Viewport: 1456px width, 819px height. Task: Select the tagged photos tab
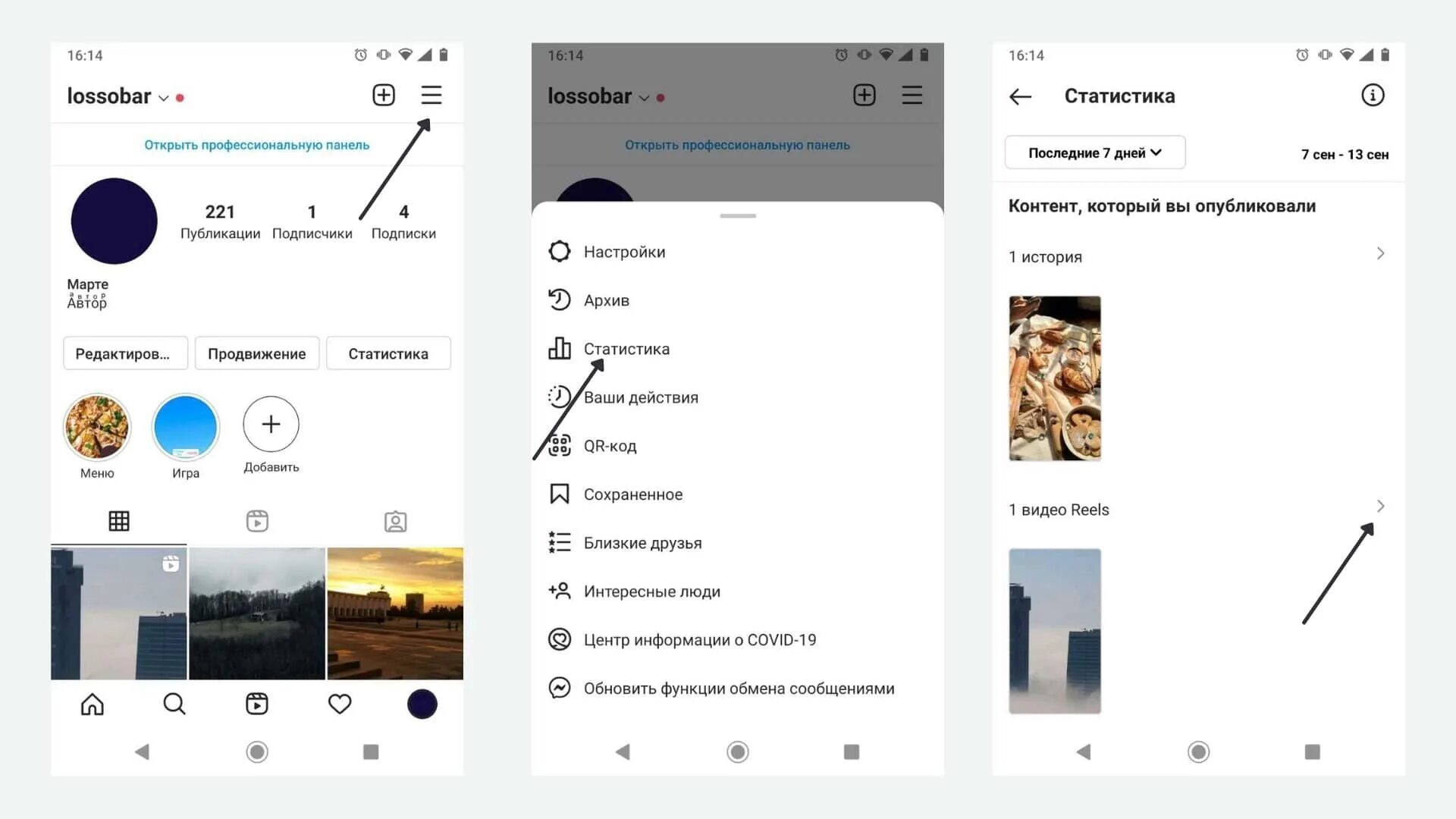point(393,521)
